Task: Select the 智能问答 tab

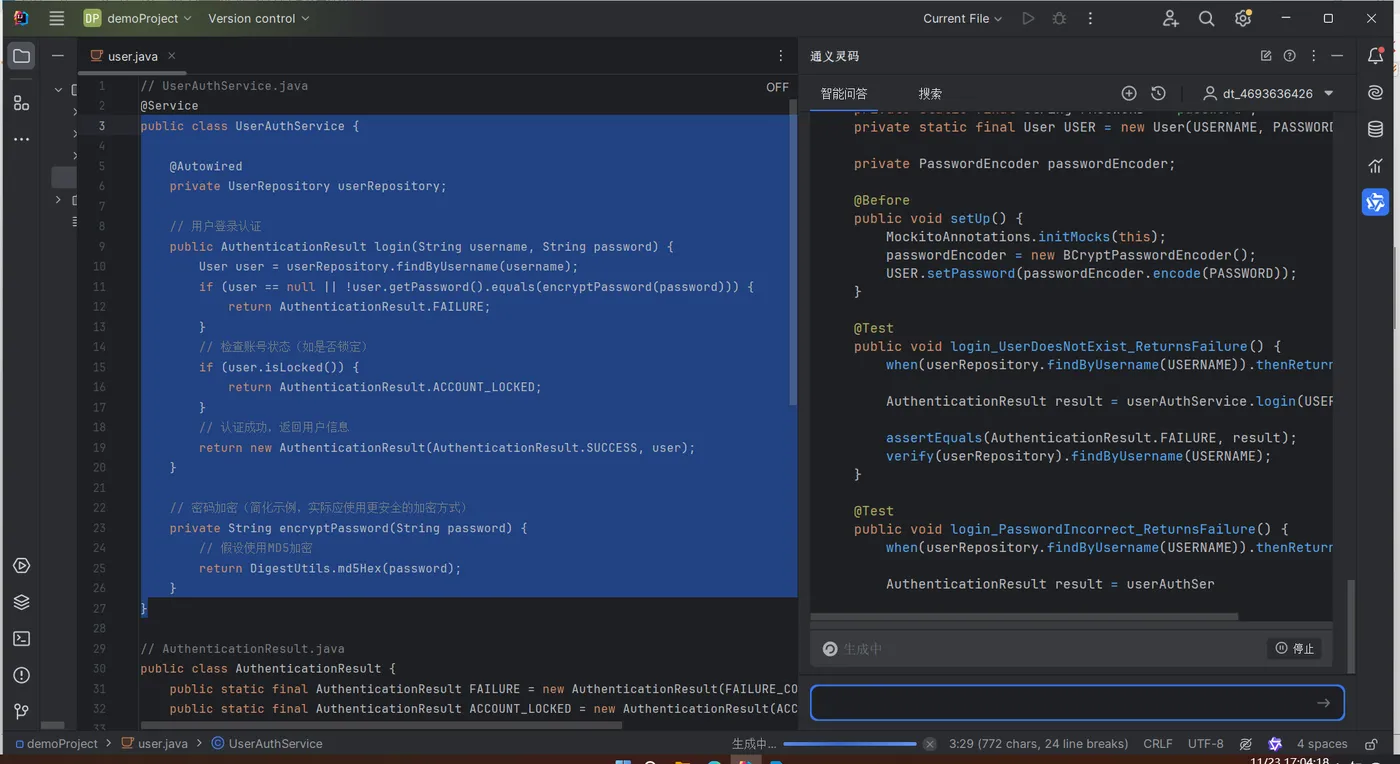Action: coord(844,93)
